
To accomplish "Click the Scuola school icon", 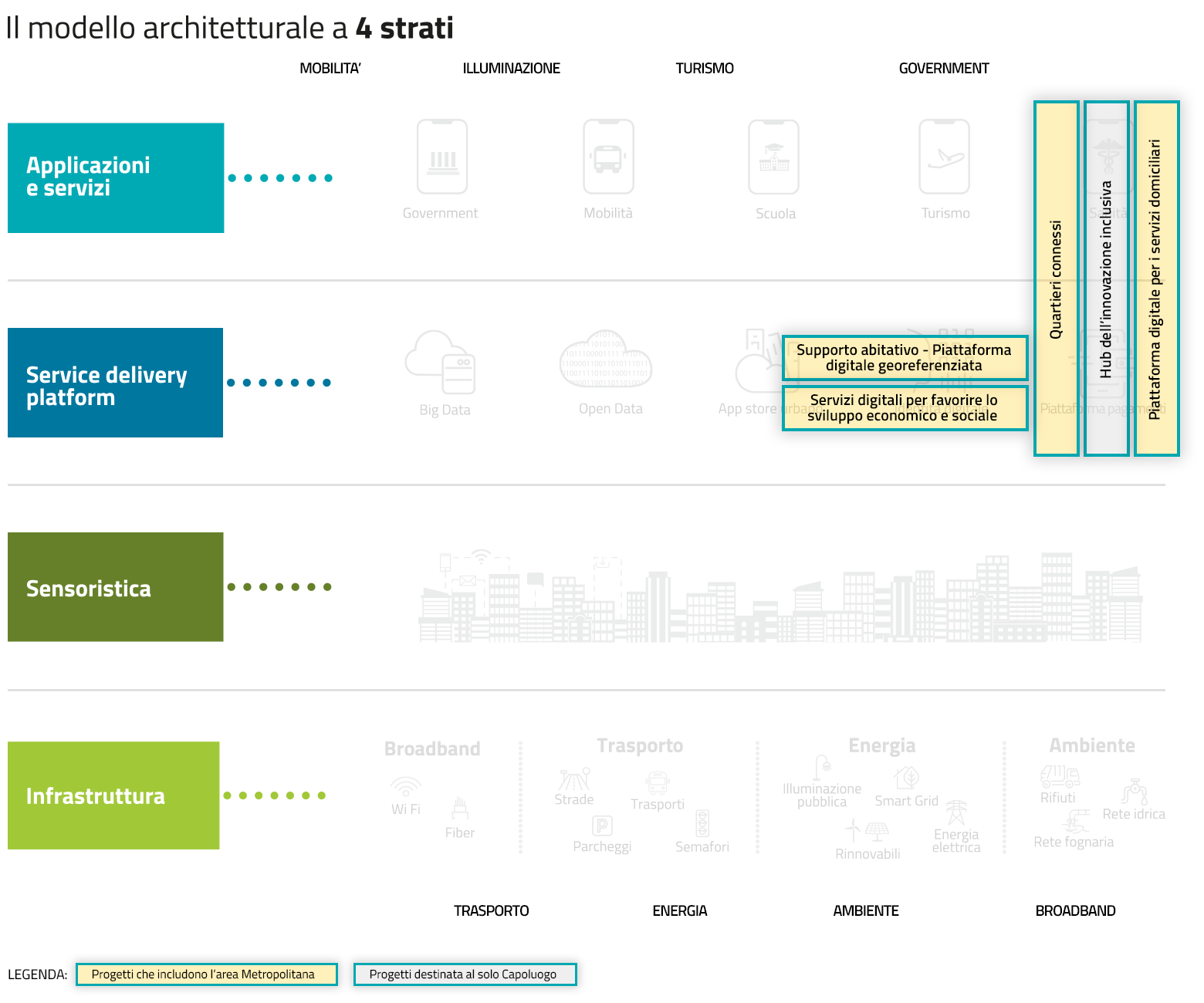I will 773,157.
